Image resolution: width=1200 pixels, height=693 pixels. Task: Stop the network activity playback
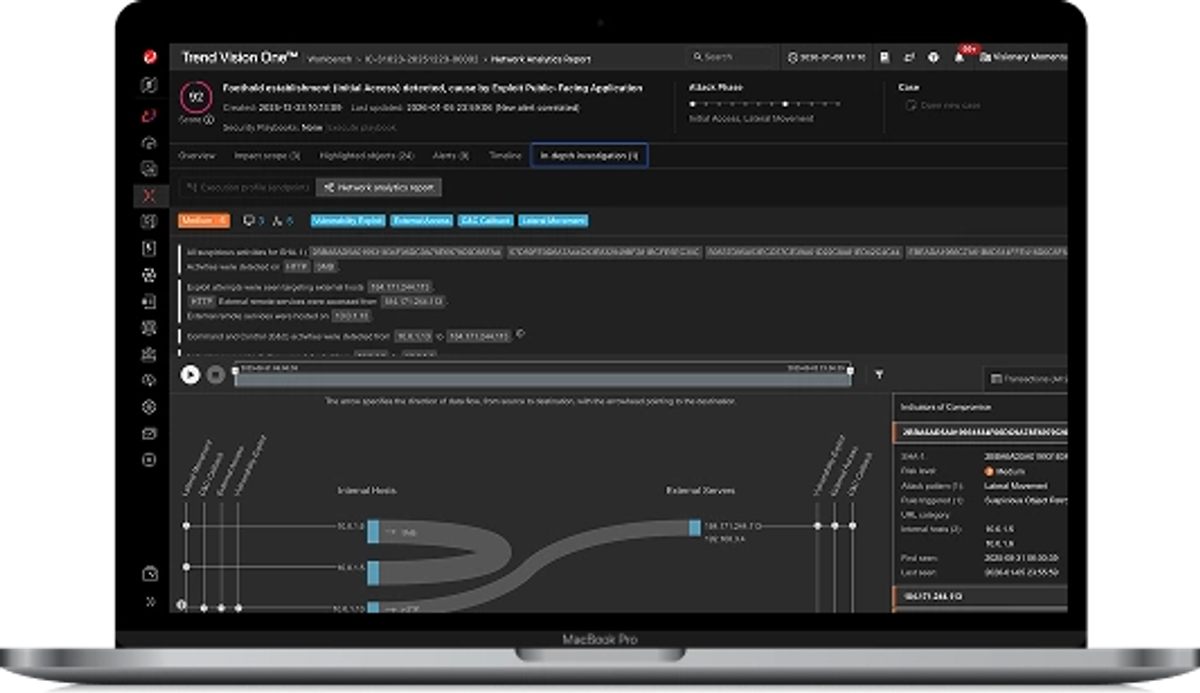pos(215,375)
